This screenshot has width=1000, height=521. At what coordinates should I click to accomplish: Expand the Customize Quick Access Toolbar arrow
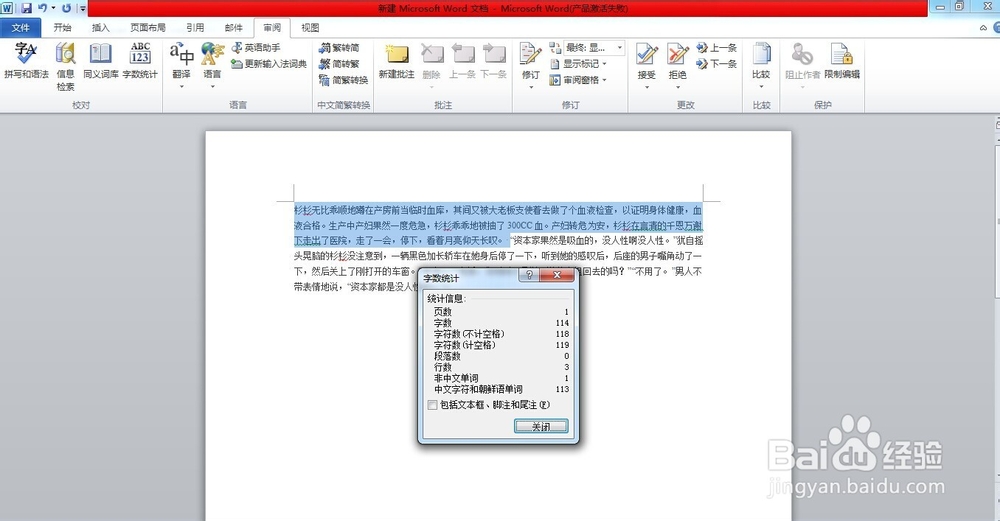coord(83,8)
